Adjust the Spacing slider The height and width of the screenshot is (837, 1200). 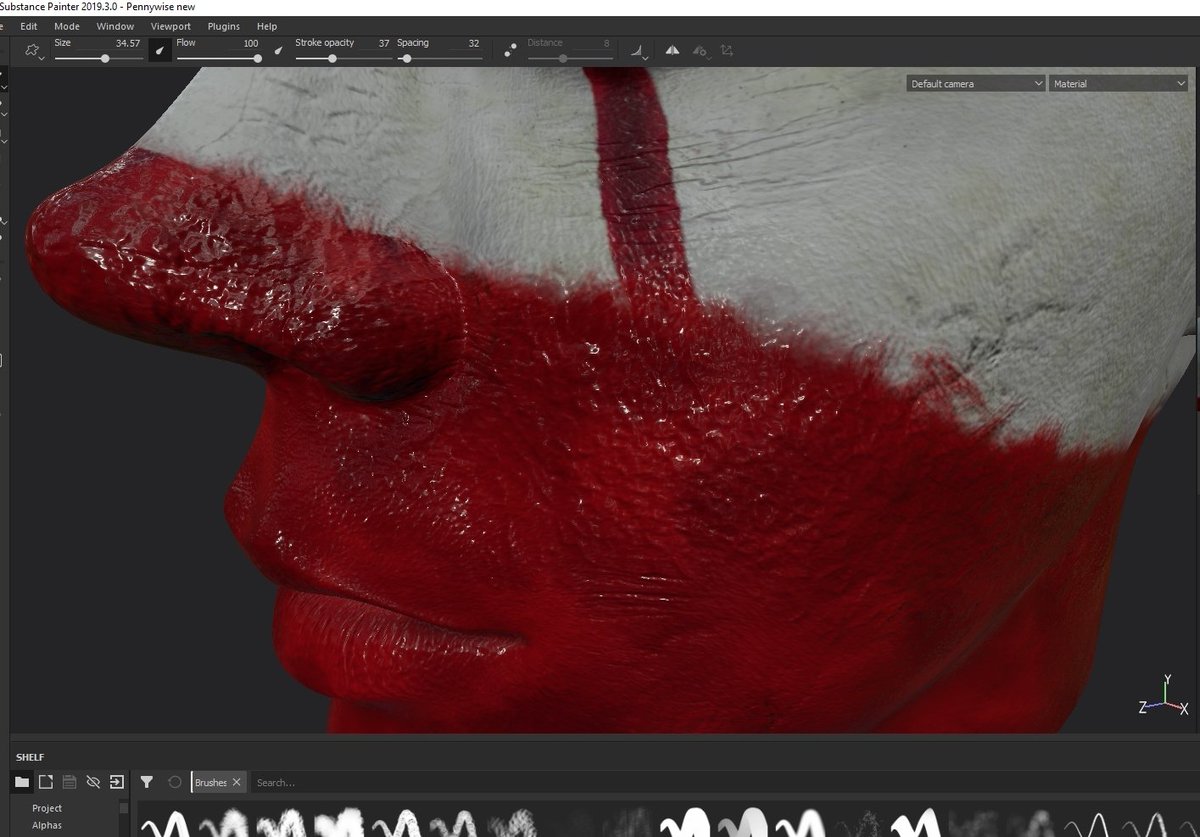point(439,59)
